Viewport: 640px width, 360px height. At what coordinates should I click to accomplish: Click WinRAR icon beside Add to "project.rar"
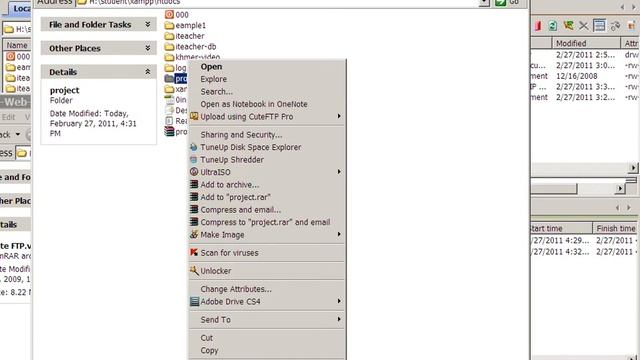coord(194,197)
